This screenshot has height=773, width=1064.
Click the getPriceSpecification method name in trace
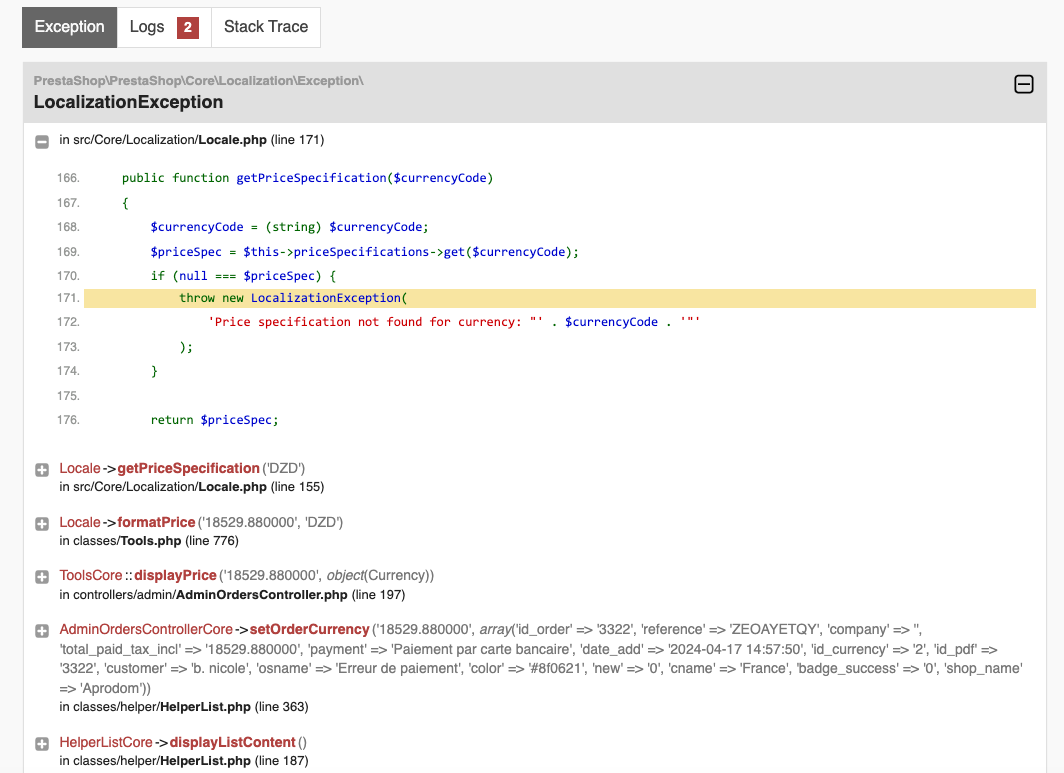point(188,468)
